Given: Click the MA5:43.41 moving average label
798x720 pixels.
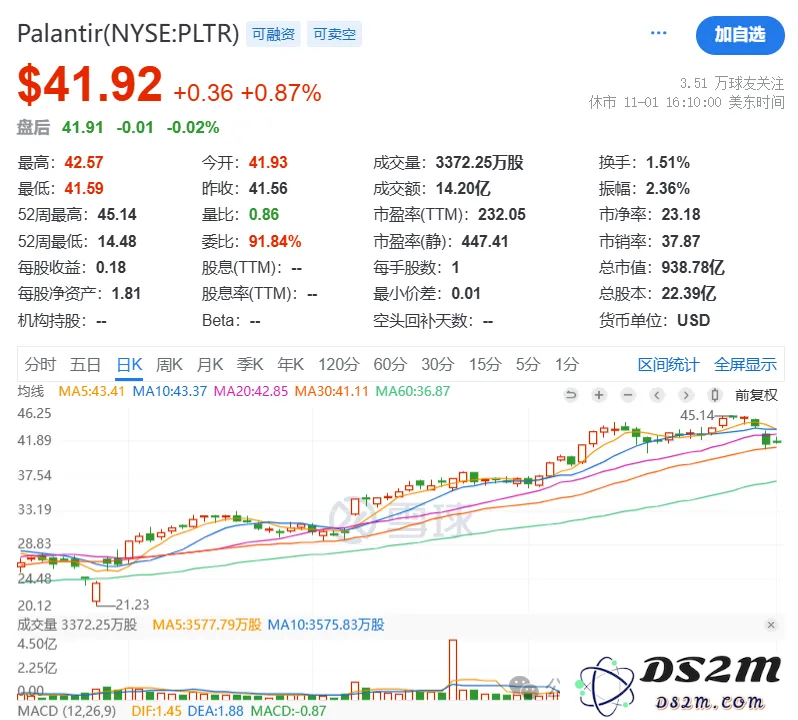Looking at the screenshot, I should [92, 391].
